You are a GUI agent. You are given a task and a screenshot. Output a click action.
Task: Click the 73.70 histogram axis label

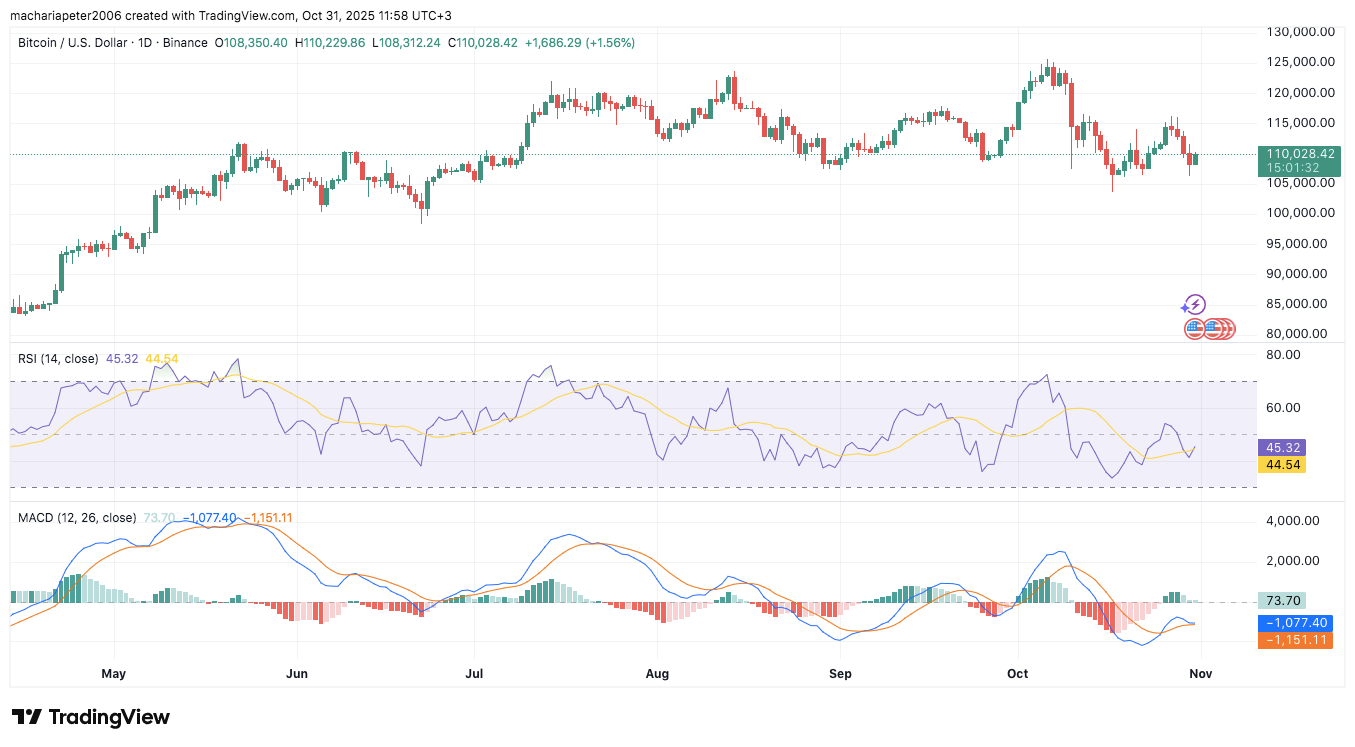[1283, 601]
